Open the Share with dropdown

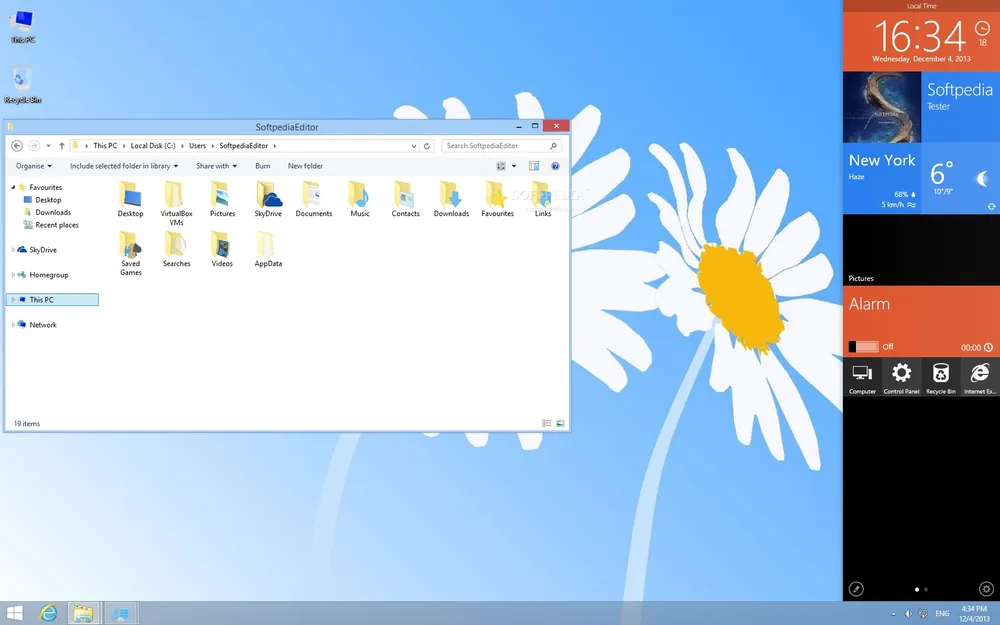(216, 166)
